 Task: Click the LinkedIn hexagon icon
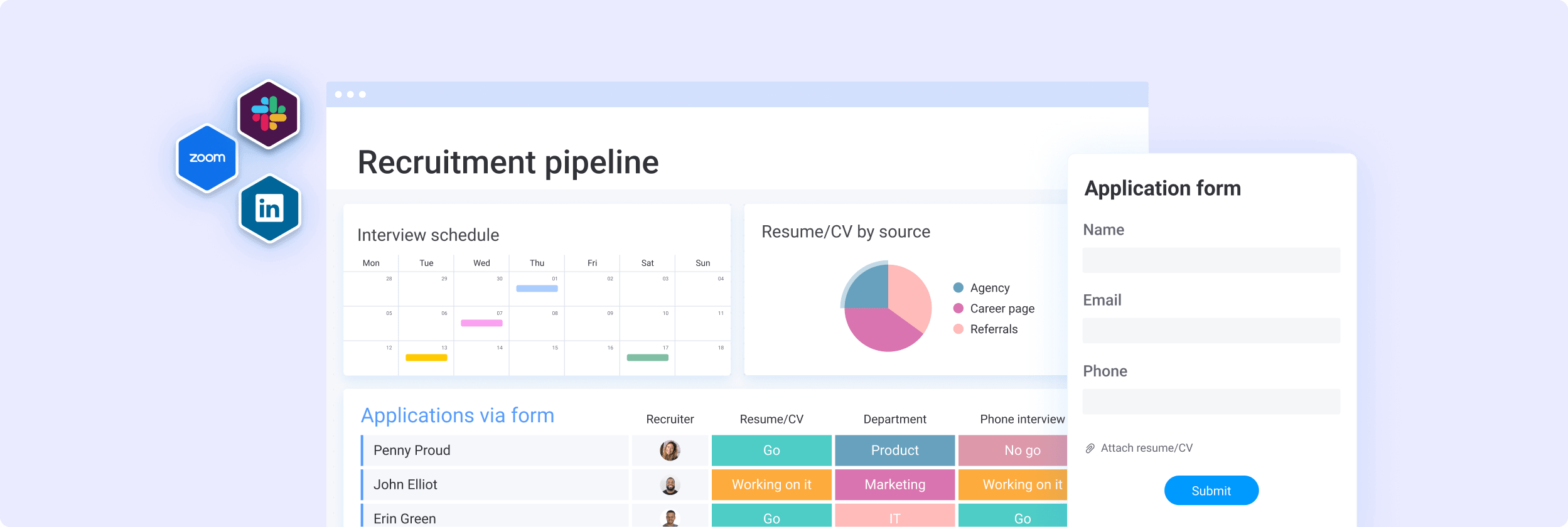click(270, 208)
